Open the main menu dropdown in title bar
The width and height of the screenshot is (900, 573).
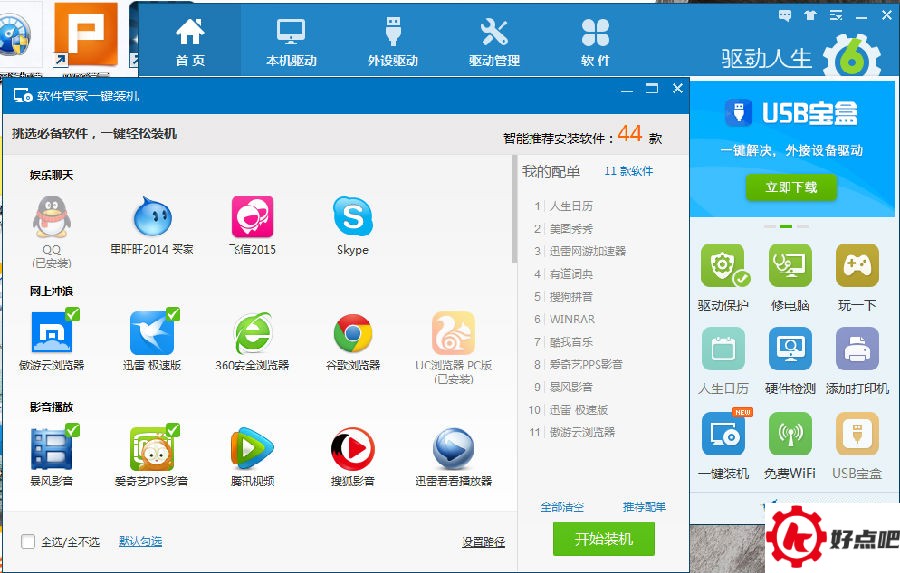coord(836,15)
